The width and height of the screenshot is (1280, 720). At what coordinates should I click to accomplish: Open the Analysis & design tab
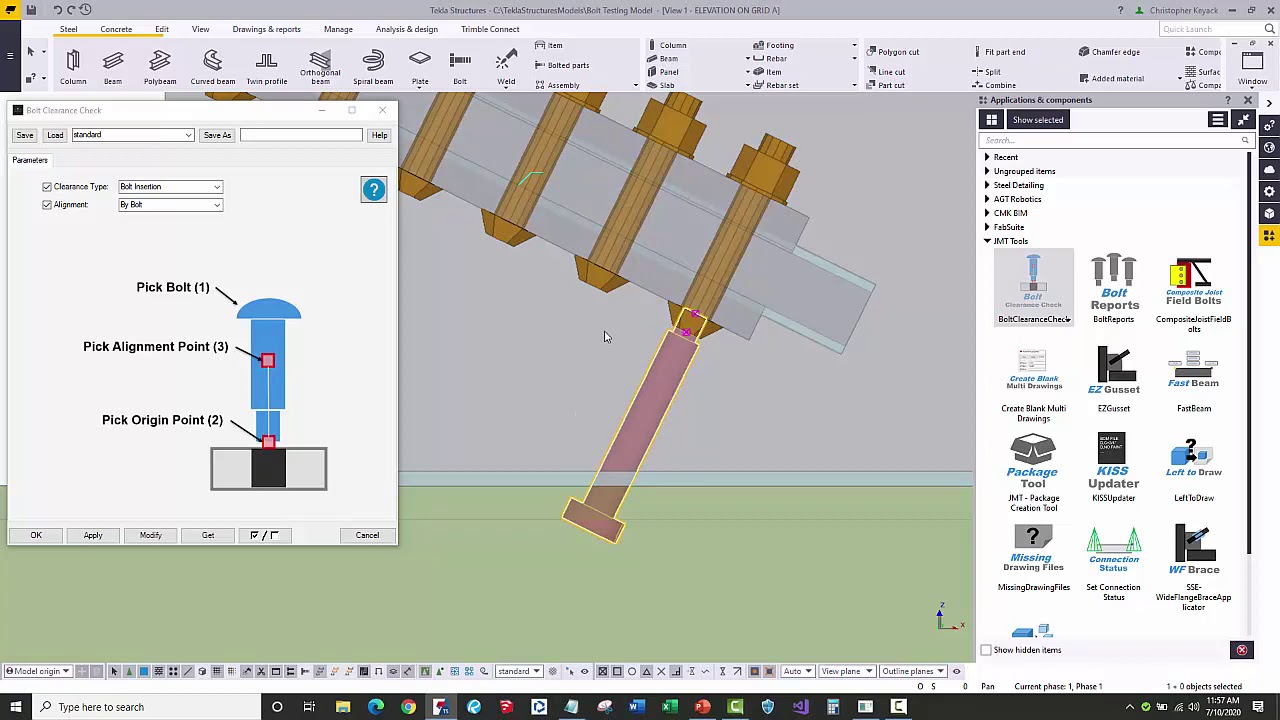pos(407,29)
